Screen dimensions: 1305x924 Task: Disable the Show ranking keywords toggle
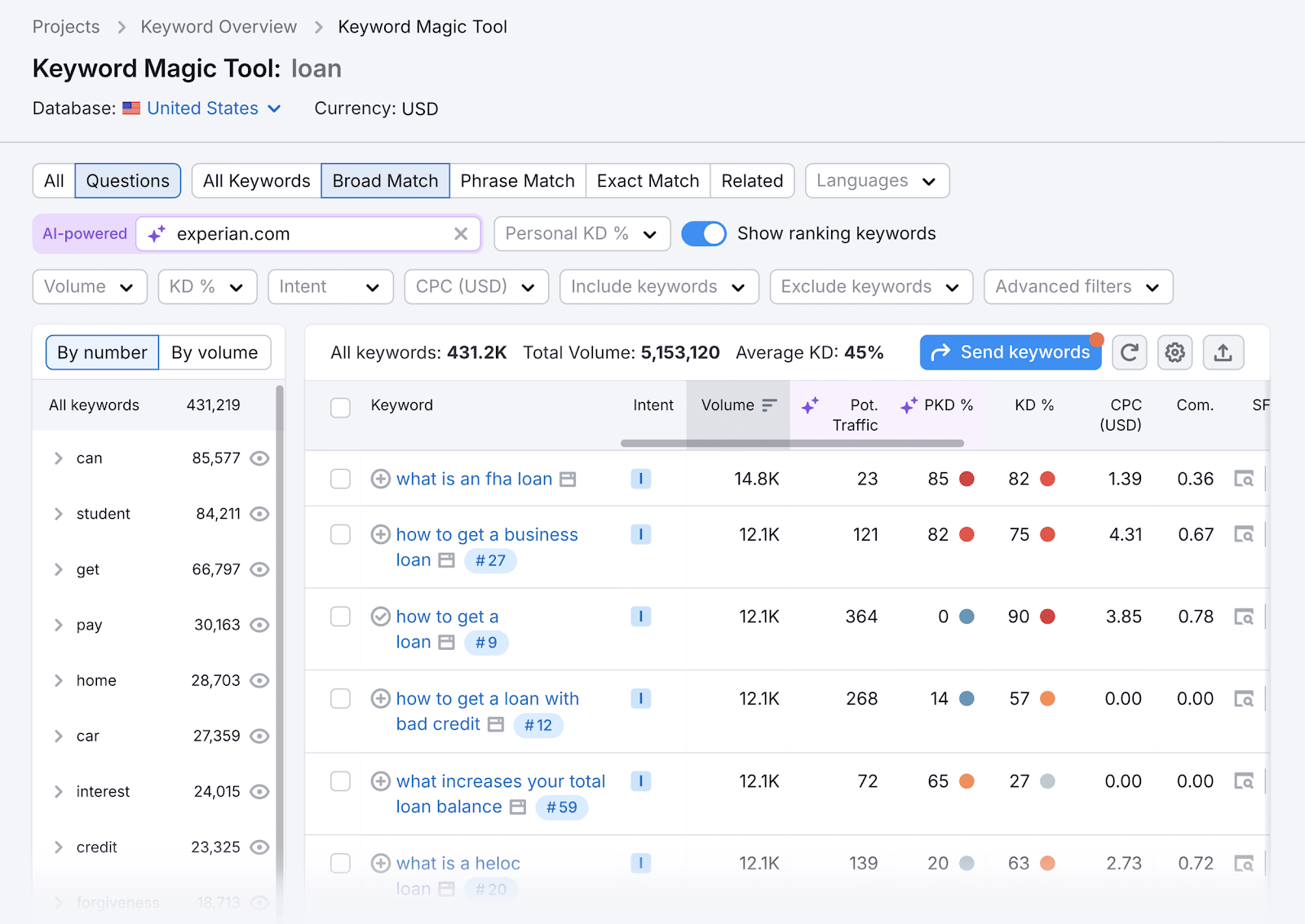(x=703, y=233)
